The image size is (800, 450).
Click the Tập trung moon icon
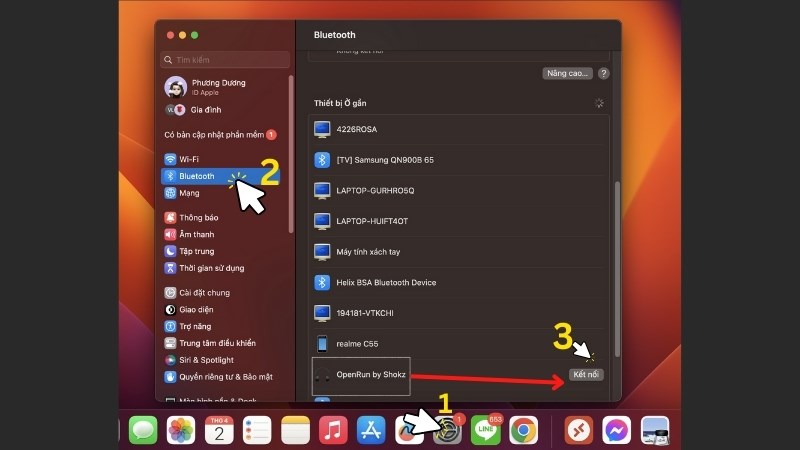[170, 251]
